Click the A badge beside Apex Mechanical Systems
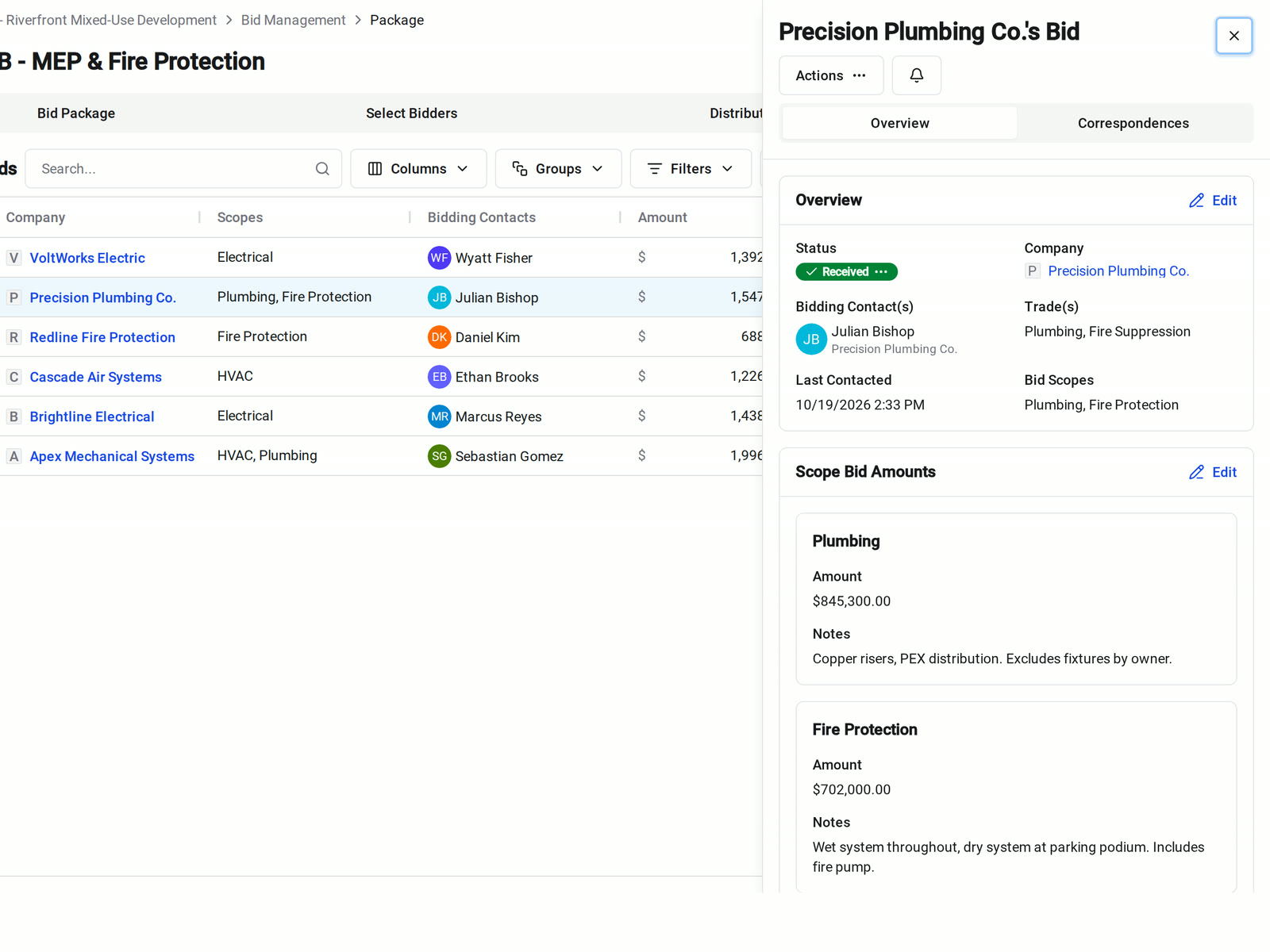Viewport: 1270px width, 952px height. point(13,456)
